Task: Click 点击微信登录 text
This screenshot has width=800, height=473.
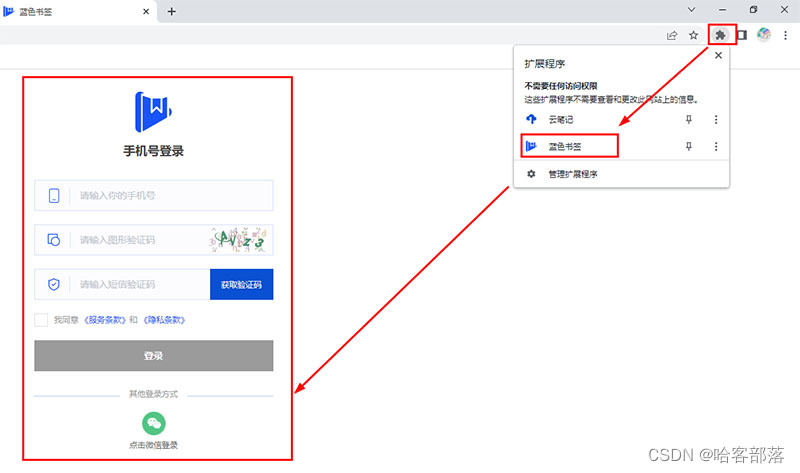Action: pos(154,445)
